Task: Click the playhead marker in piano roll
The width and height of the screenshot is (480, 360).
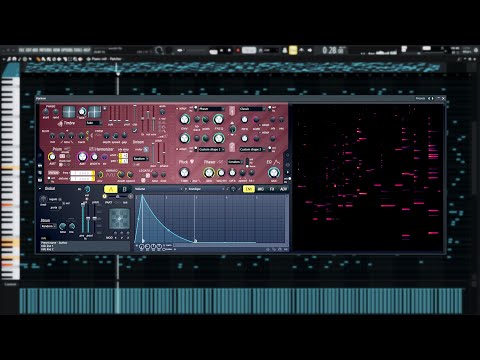Action: pyautogui.click(x=118, y=74)
